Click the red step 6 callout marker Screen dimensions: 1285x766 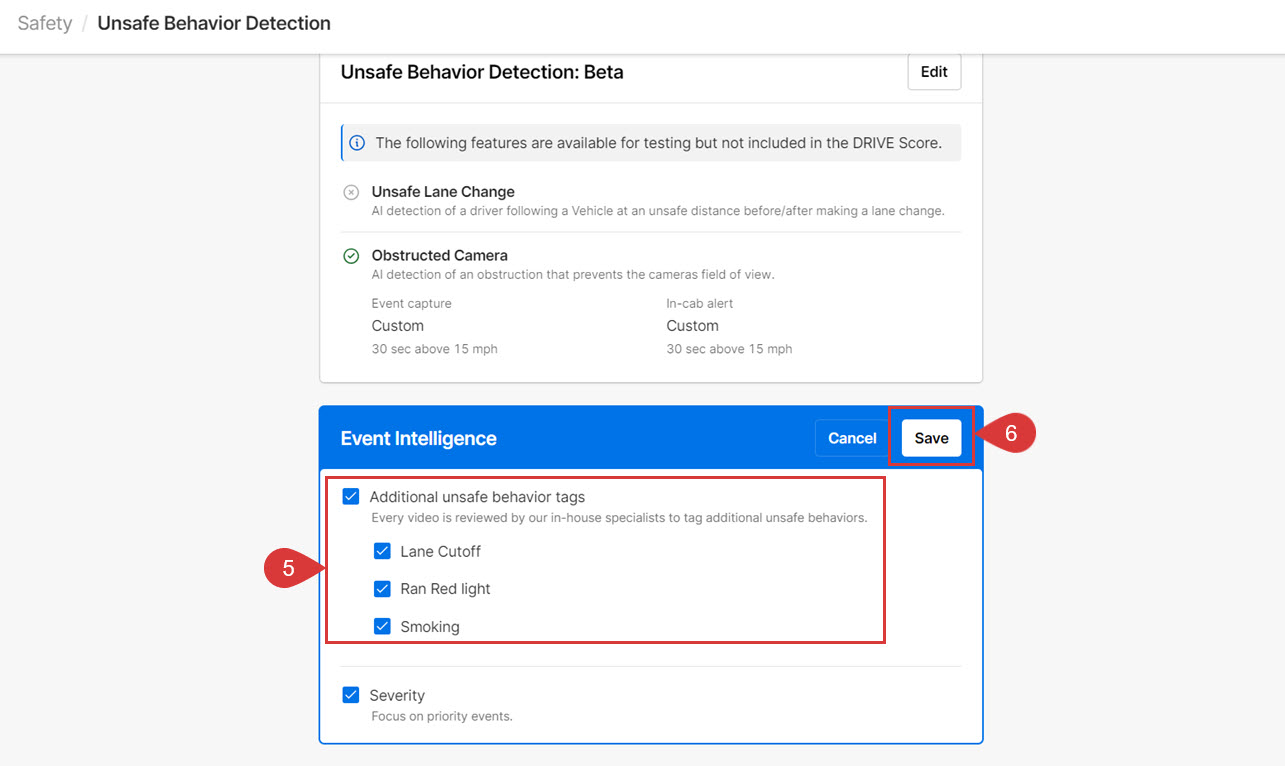1008,434
